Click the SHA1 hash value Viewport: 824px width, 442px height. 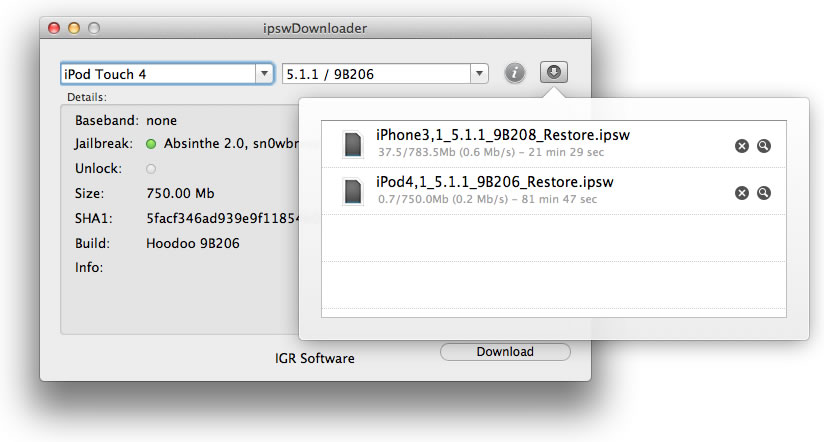point(222,219)
